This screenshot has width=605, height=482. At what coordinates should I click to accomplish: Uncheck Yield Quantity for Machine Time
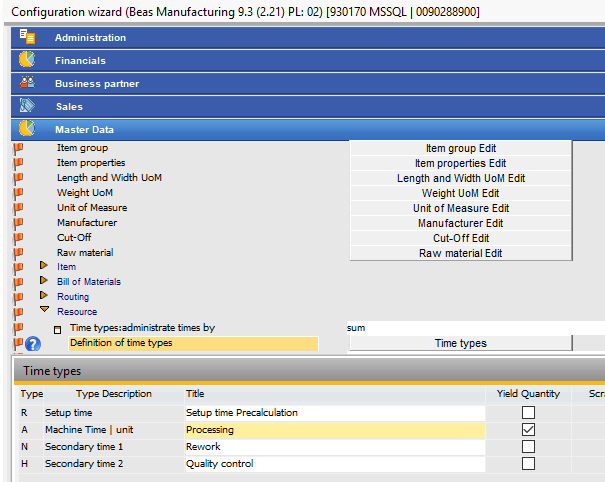tap(528, 430)
